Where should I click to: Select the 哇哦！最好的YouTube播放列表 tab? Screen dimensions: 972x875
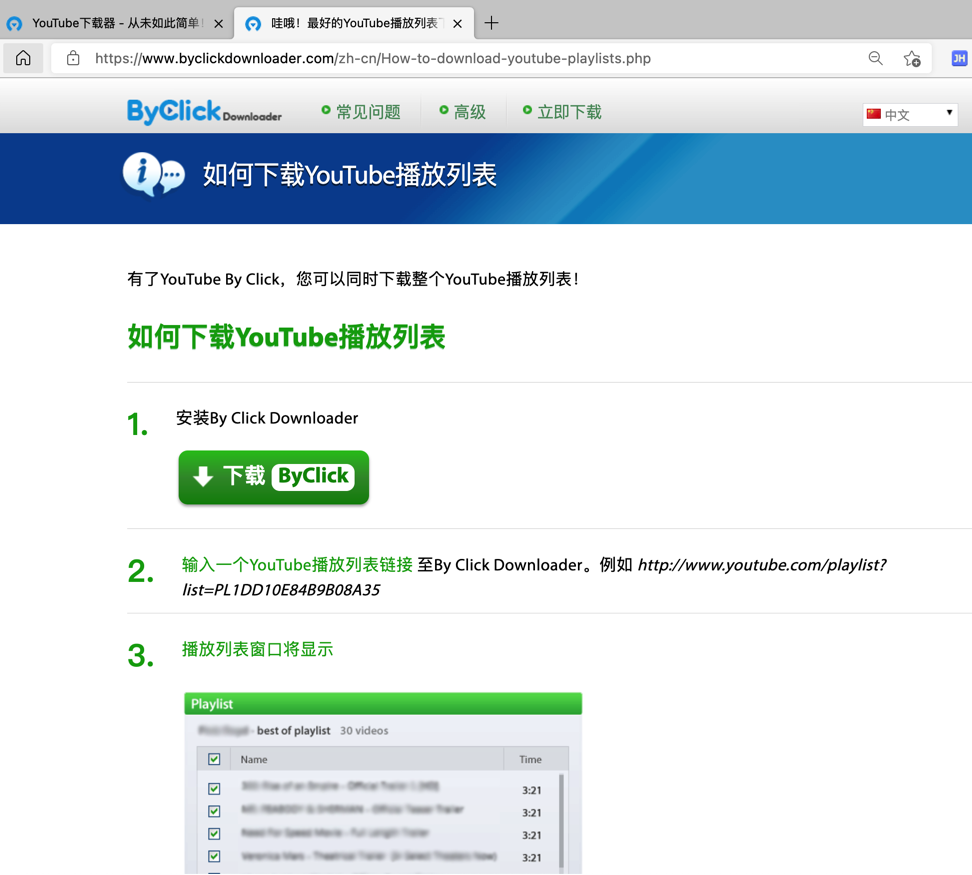click(x=354, y=24)
